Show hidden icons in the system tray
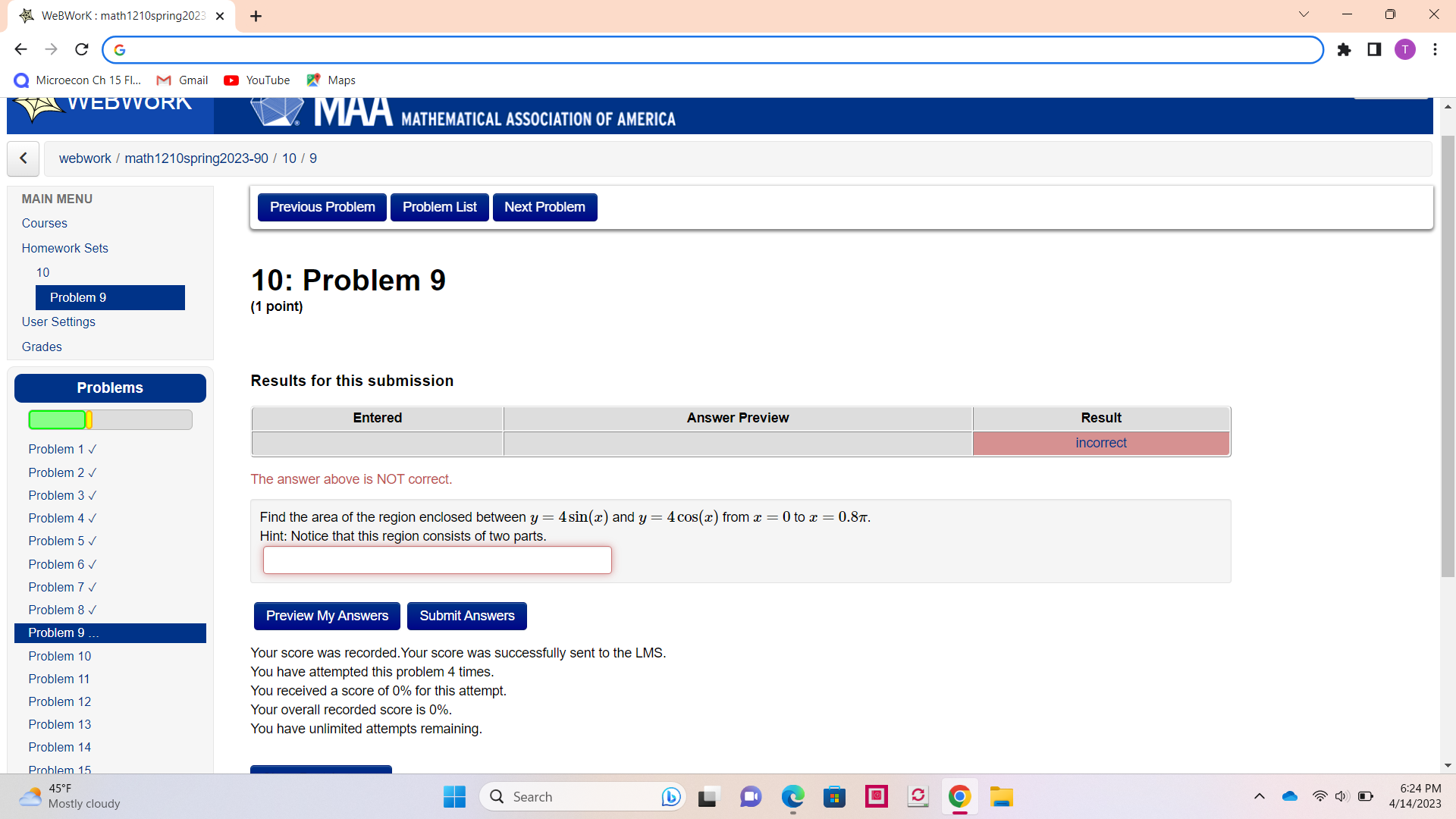Screen dimensions: 1456x819 click(1260, 796)
